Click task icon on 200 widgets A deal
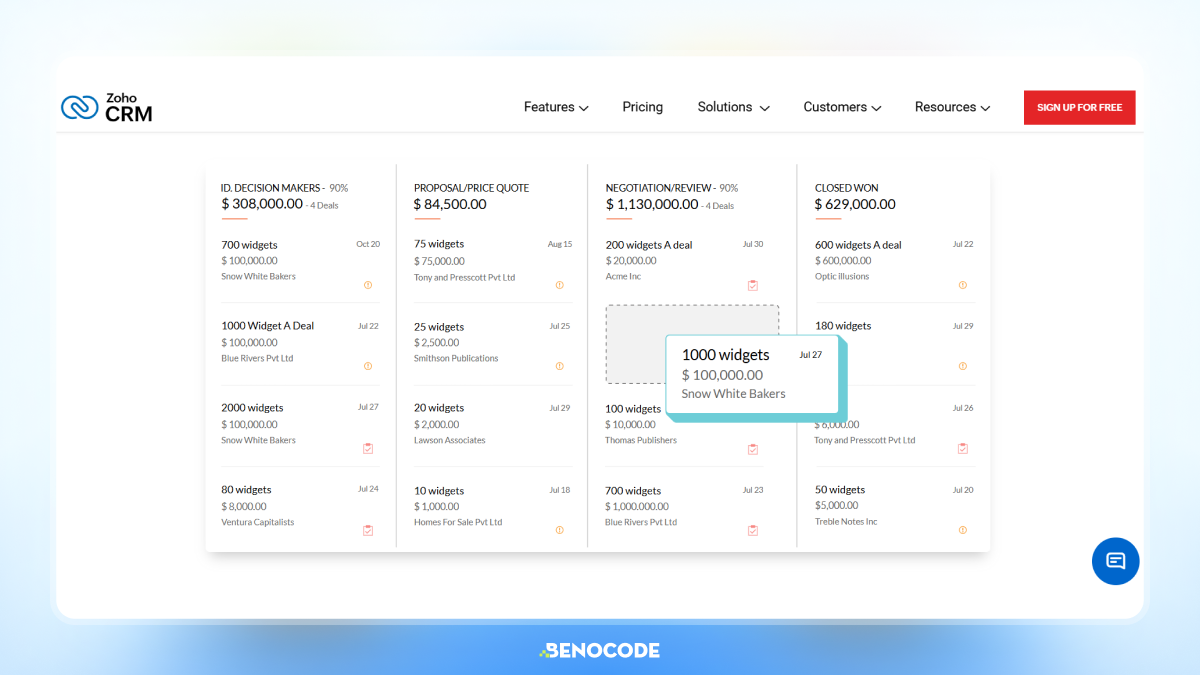The image size is (1200, 675). (753, 286)
